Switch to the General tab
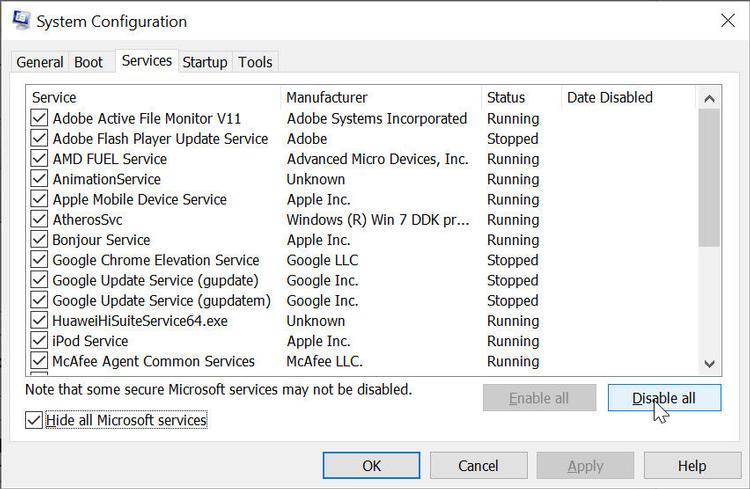750x489 pixels. 40,62
